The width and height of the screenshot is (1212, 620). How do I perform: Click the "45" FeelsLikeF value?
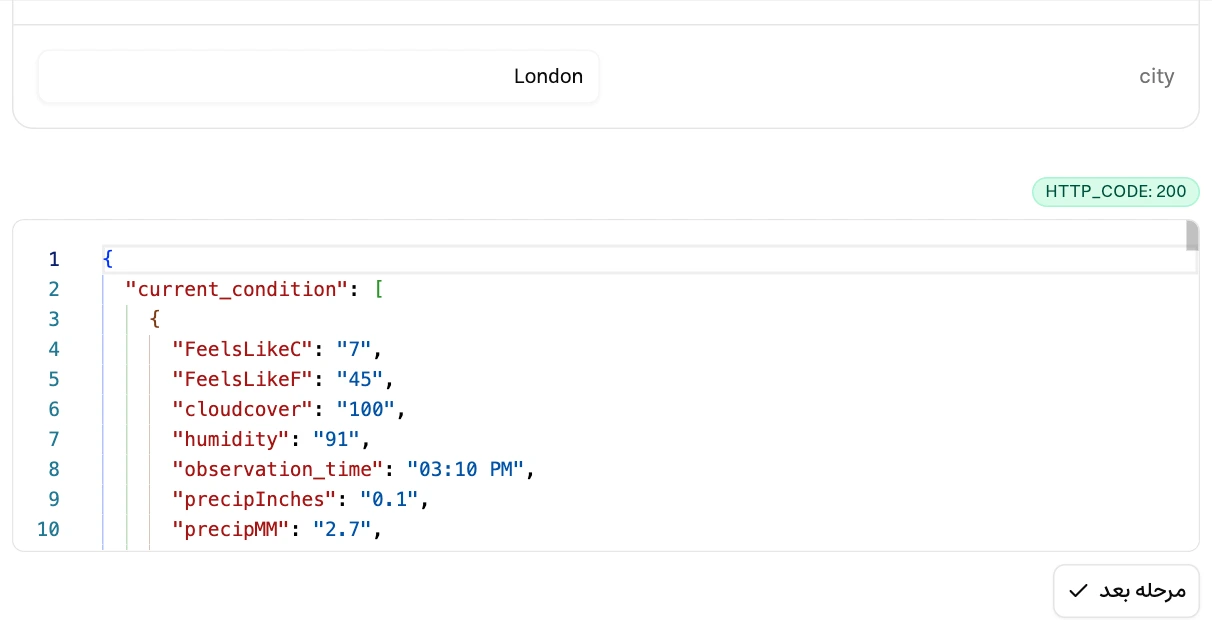pos(361,380)
